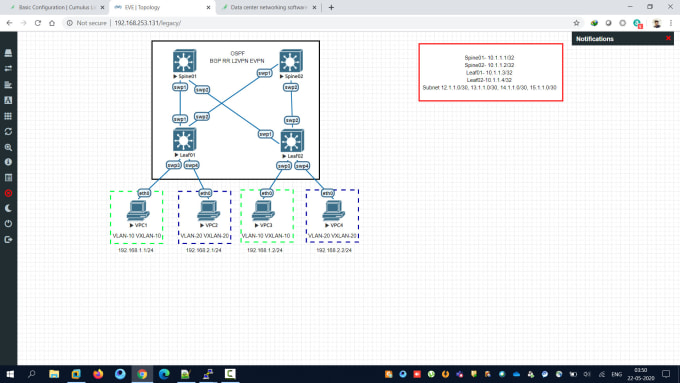This screenshot has height=383, width=680.
Task: Click the 'BGP RR L2VPN EVPN' label
Action: [237, 61]
